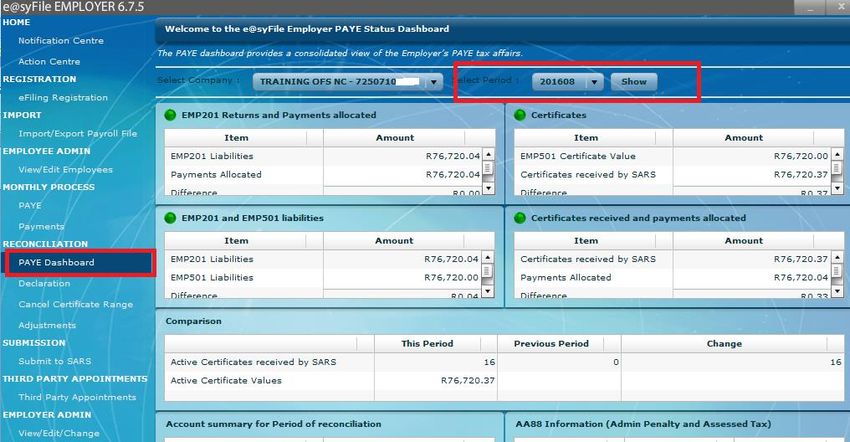Viewport: 850px width, 442px height.
Task: Open View/Edit Employees
Action: 66,170
